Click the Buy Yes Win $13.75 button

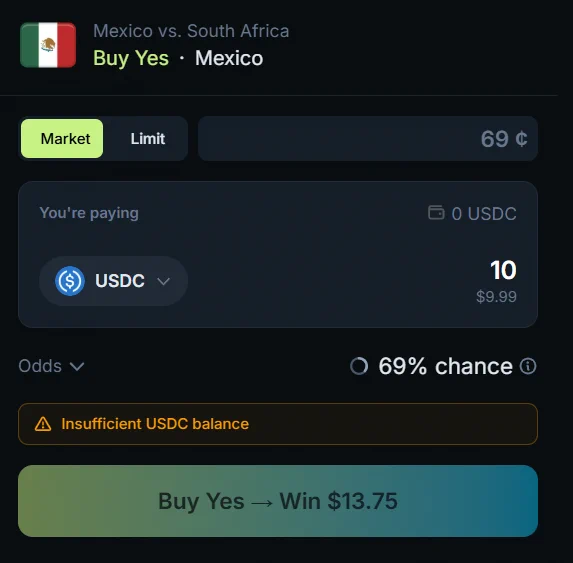point(278,501)
